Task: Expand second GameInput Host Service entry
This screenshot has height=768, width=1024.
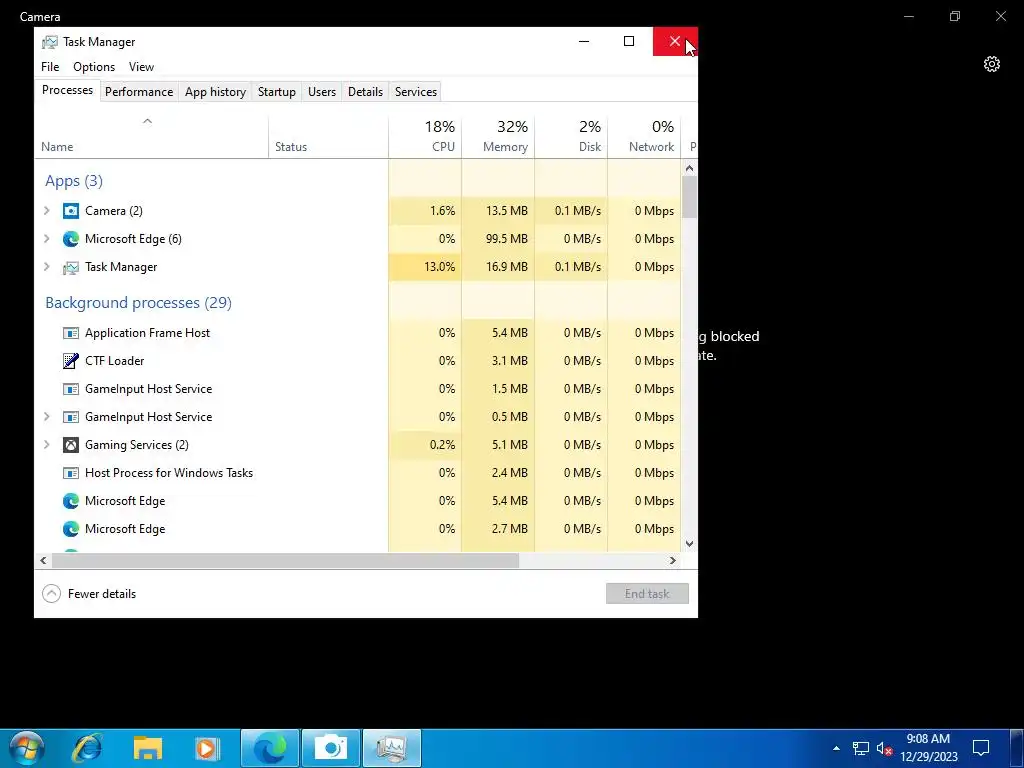Action: pos(46,417)
